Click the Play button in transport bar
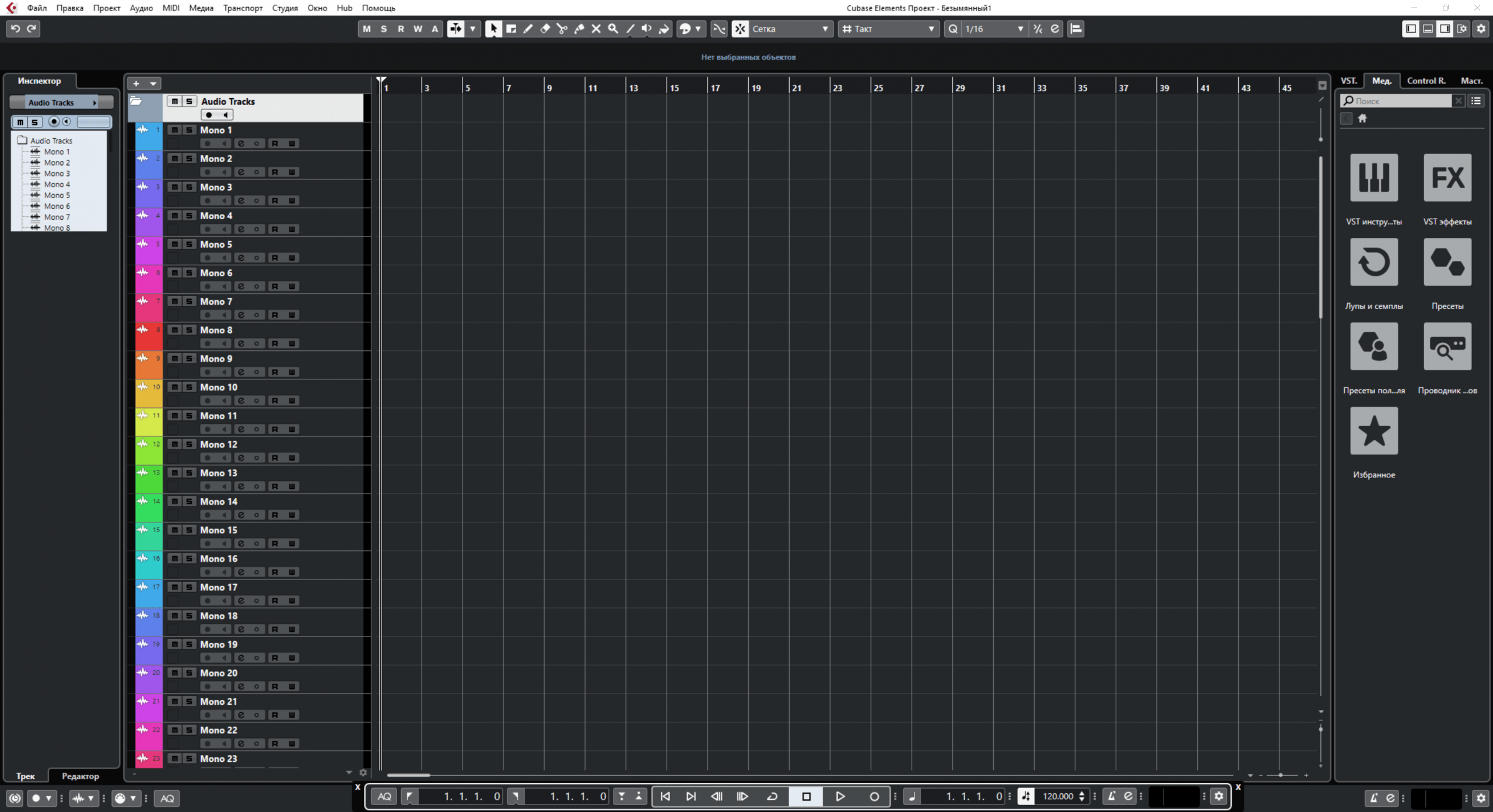Image resolution: width=1493 pixels, height=812 pixels. tap(839, 796)
